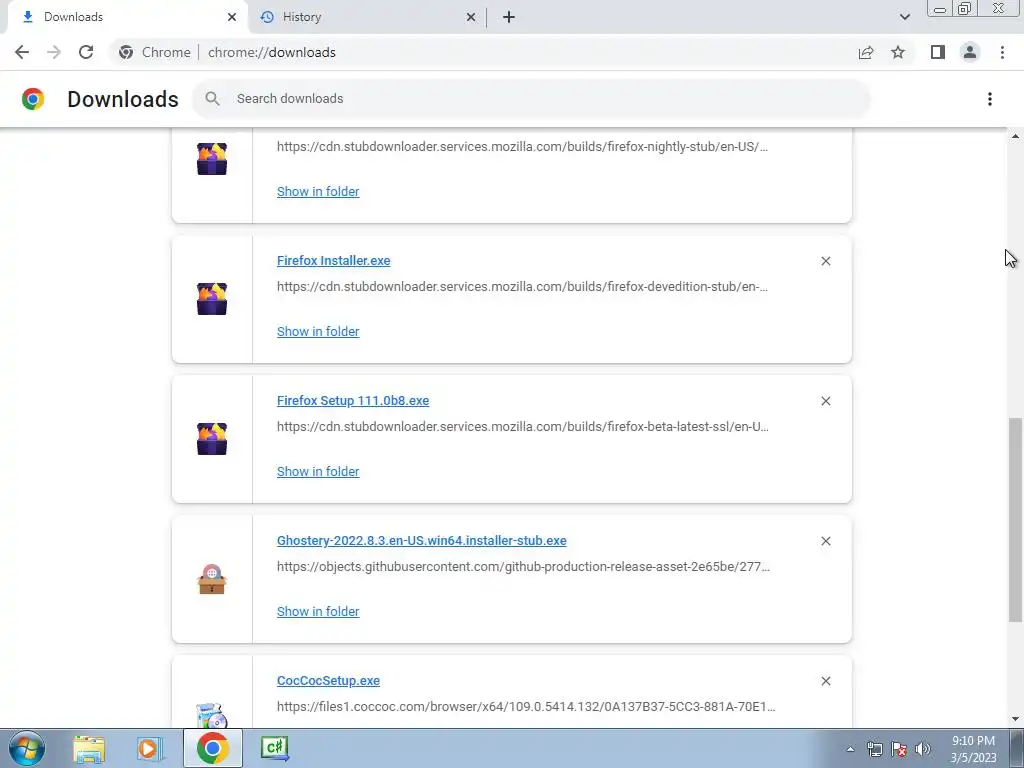
Task: Click the CocCocSetup.exe file icon
Action: [212, 716]
